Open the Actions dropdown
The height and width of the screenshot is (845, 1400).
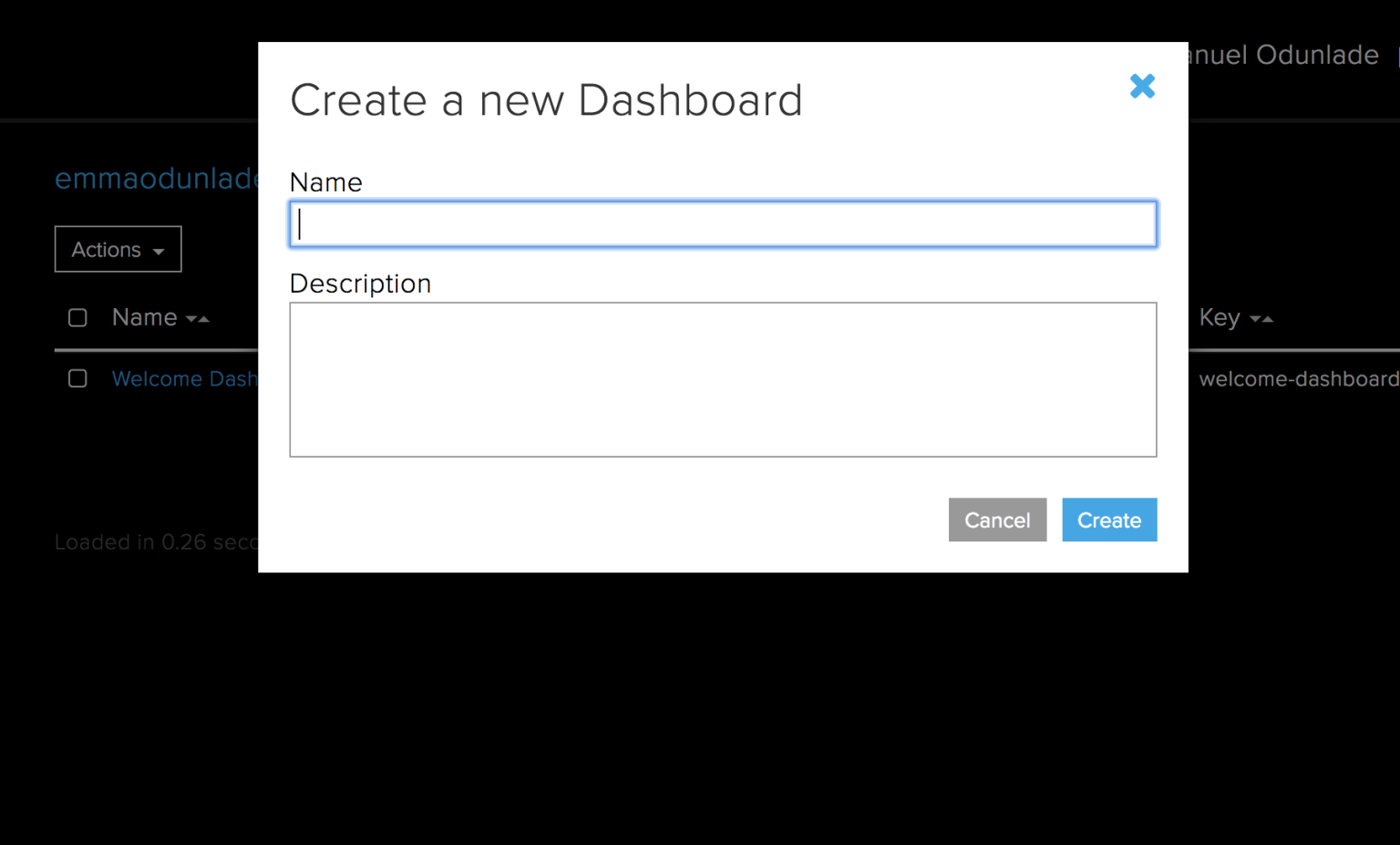tap(118, 249)
